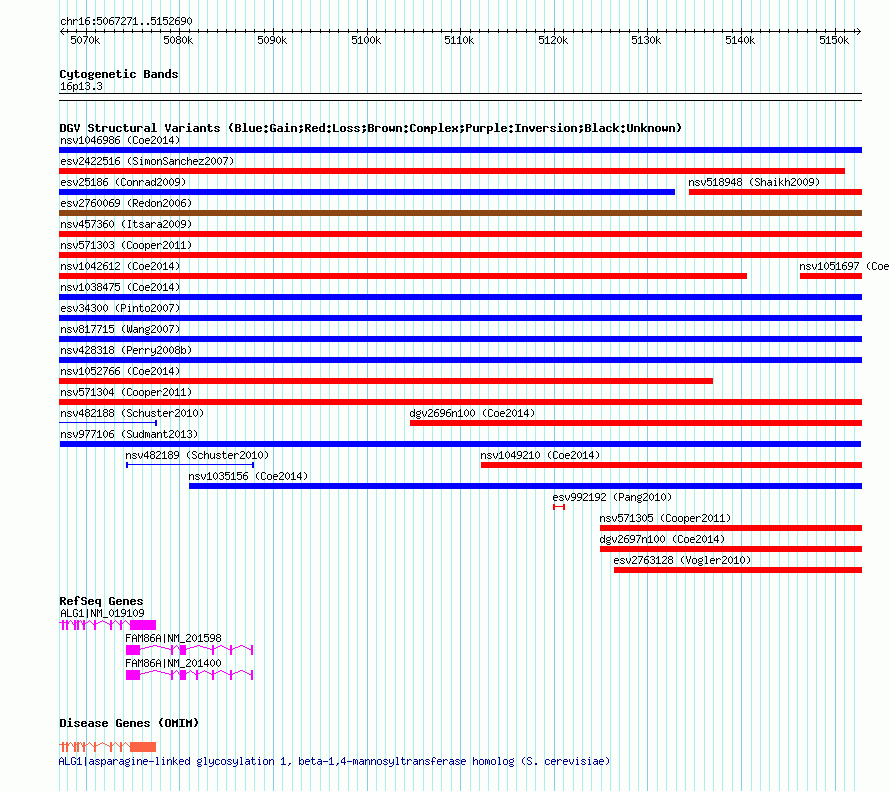Click the nsv571304 (Cooper2011) label
This screenshot has width=890, height=791.
click(x=126, y=392)
